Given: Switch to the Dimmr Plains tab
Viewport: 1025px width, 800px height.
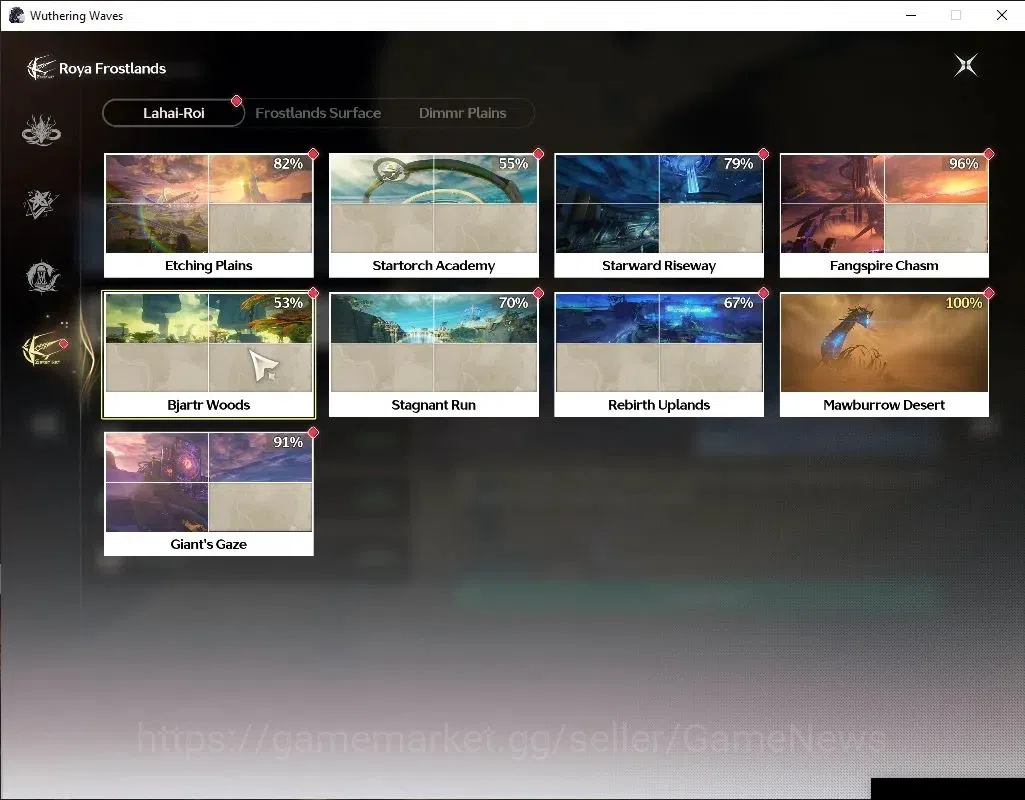Looking at the screenshot, I should coord(462,113).
